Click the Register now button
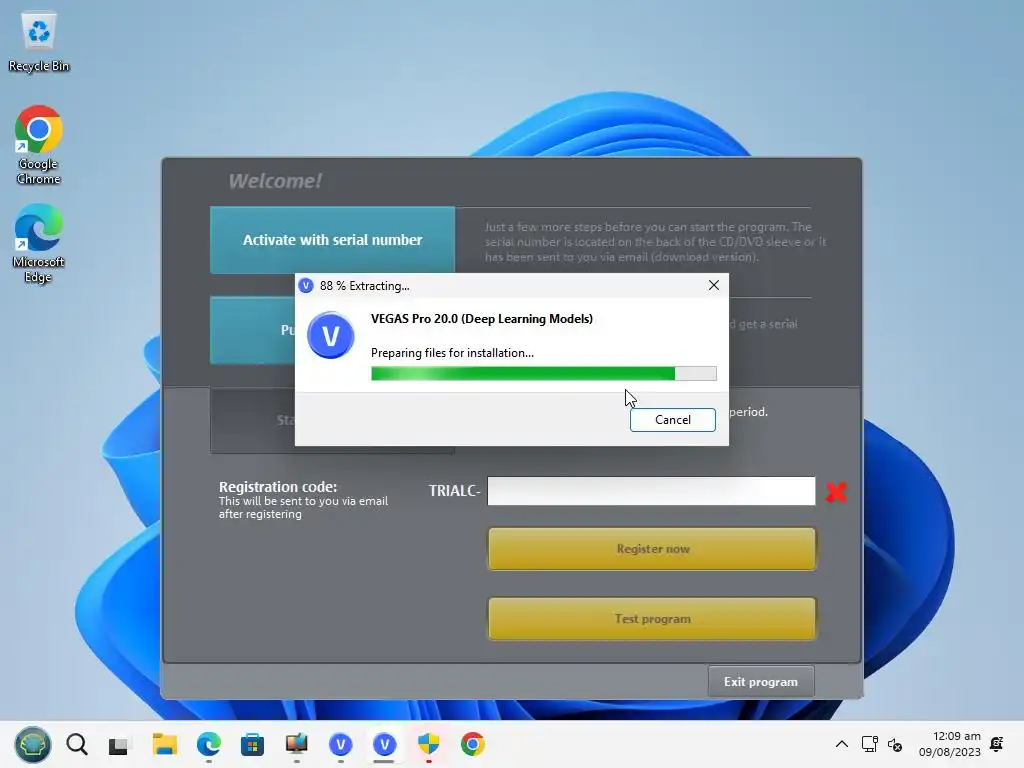The width and height of the screenshot is (1024, 768). pos(652,549)
